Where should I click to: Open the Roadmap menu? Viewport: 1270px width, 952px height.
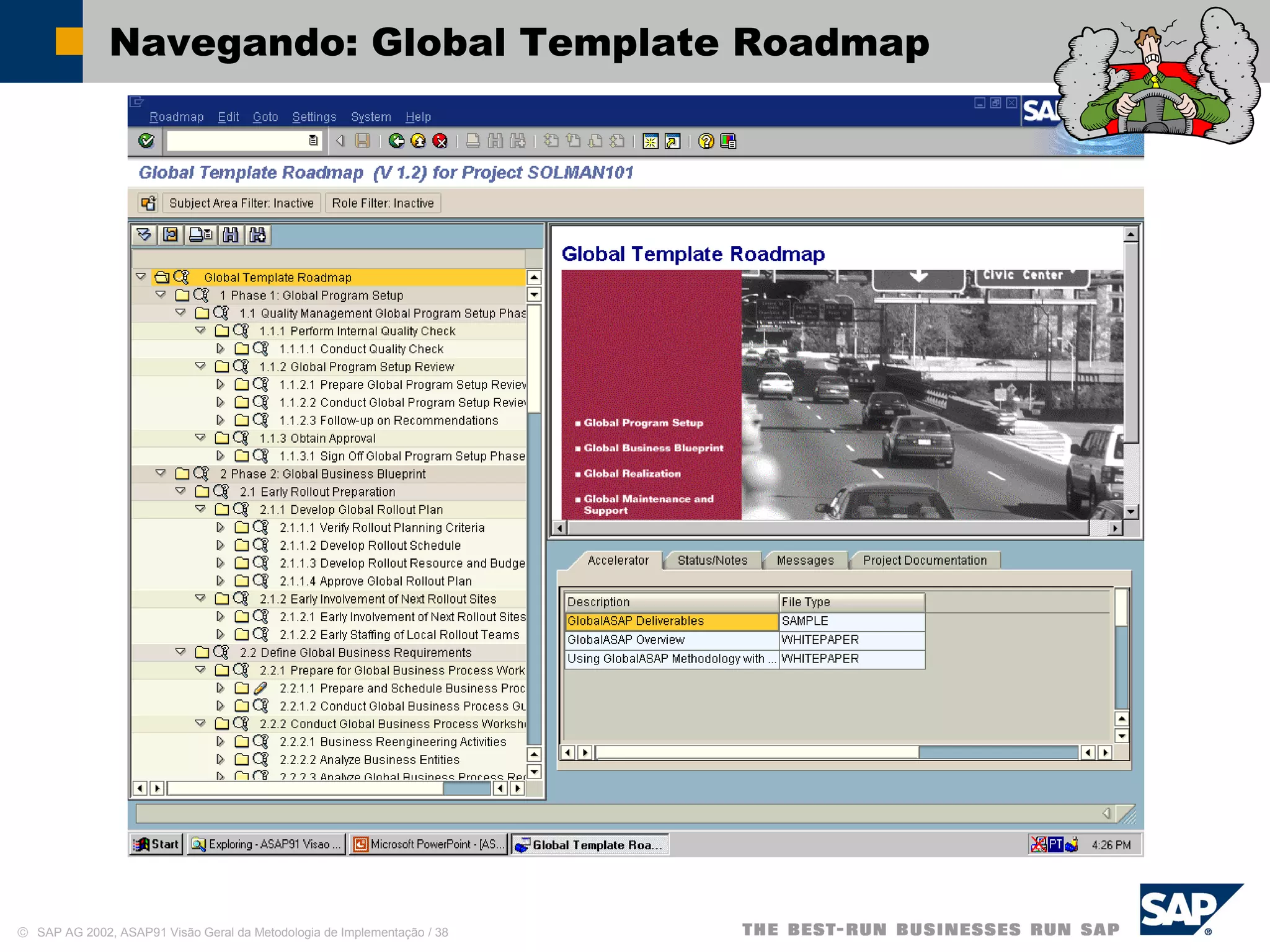(x=177, y=117)
